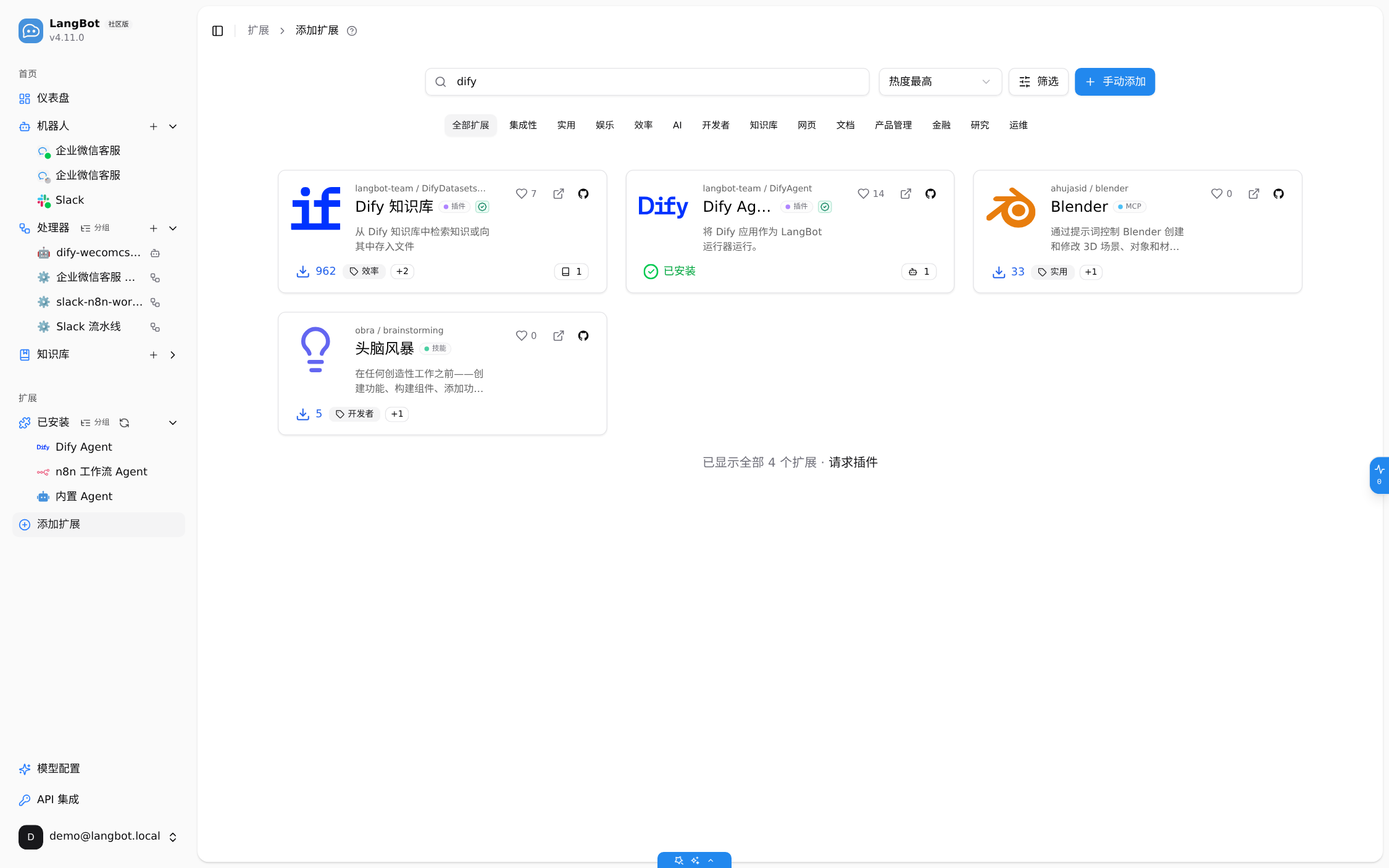The image size is (1389, 868).
Task: Open 模型配置 in the sidebar
Action: 99,769
